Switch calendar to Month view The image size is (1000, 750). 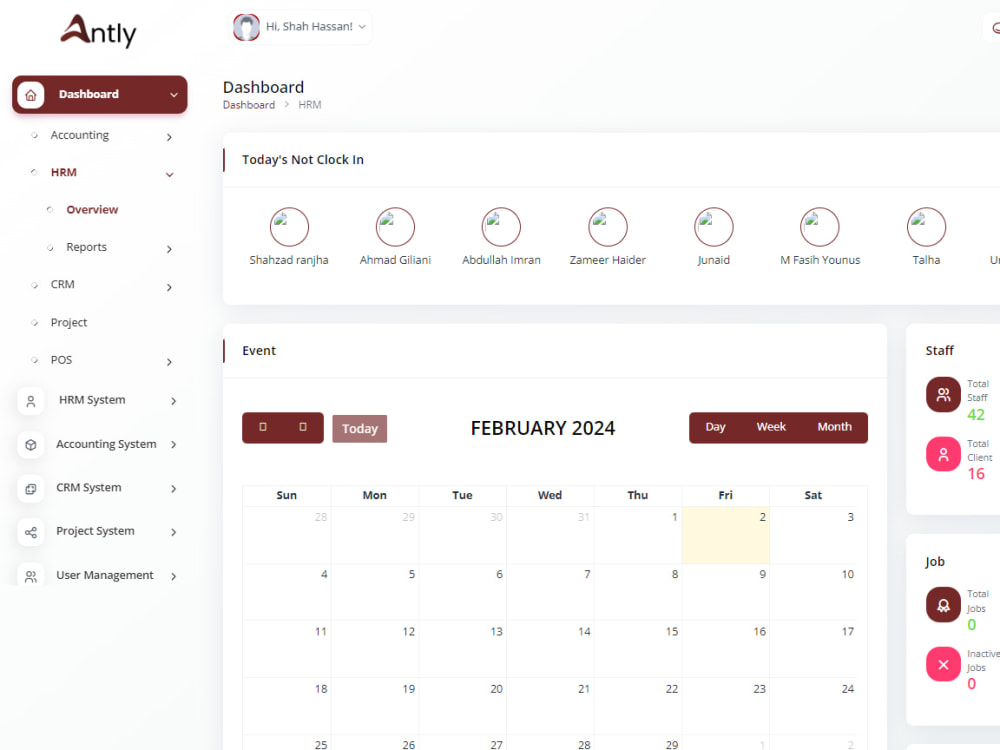834,427
